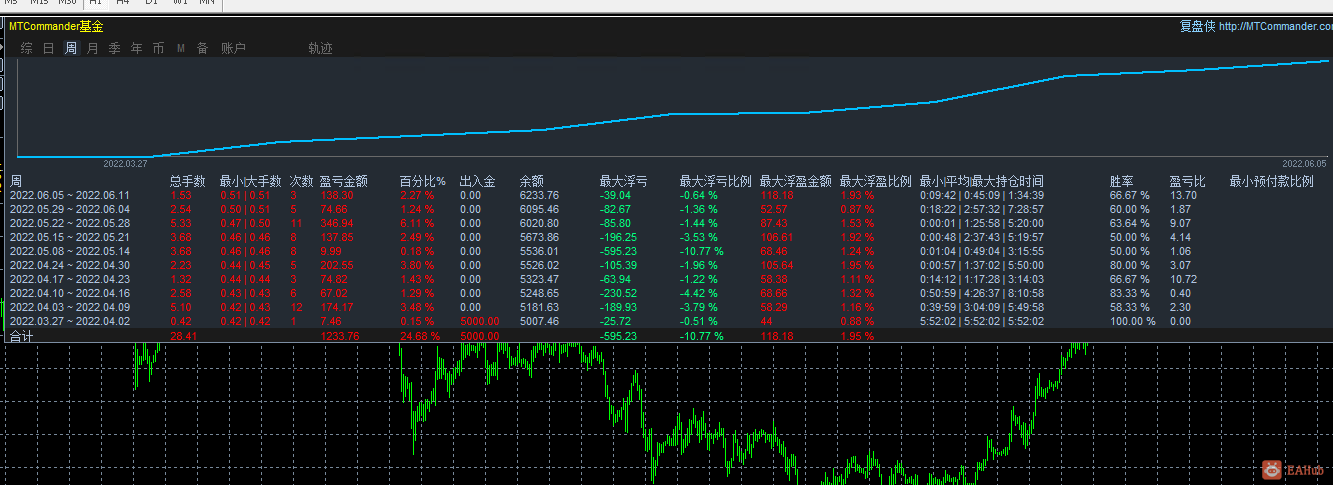The width and height of the screenshot is (1333, 485).
Task: Switch to the 年 yearly tab
Action: (x=137, y=48)
